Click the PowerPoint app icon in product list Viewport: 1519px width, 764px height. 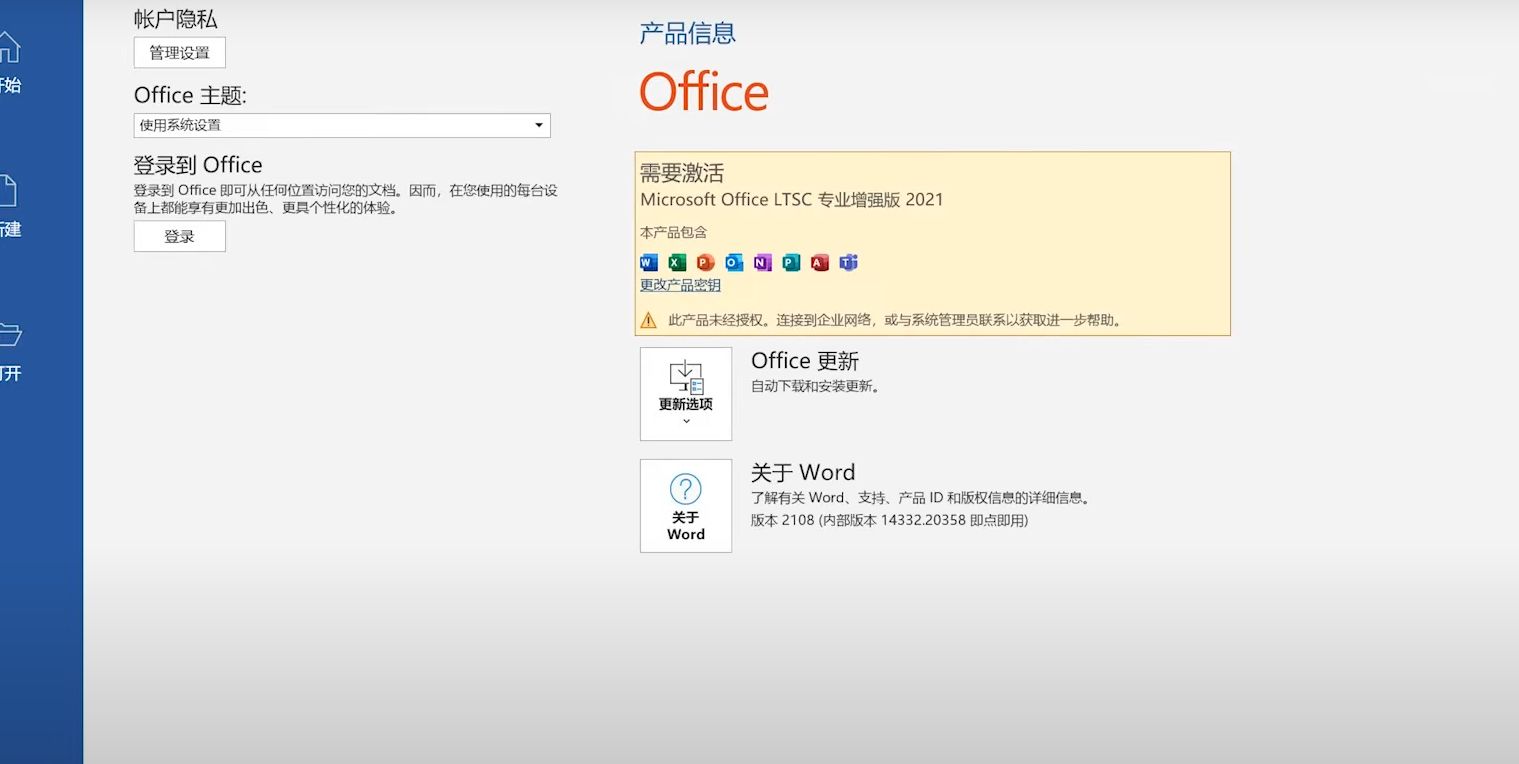[705, 263]
